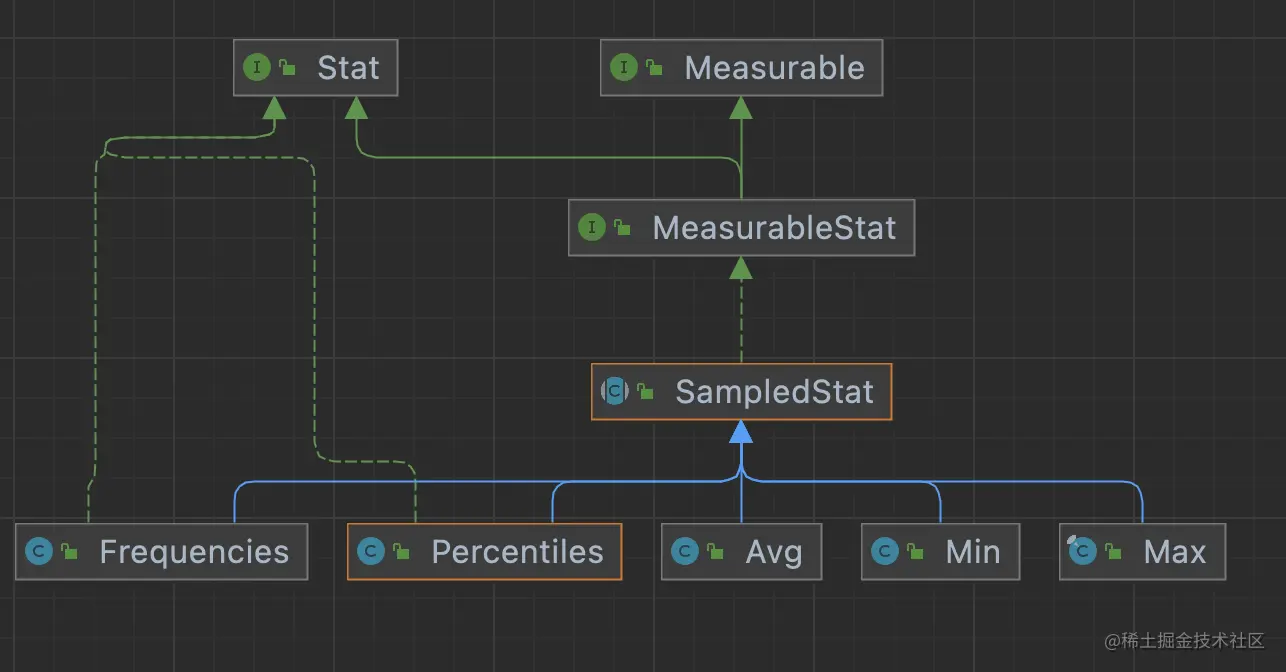Click the class icon on Frequencies

(39, 551)
